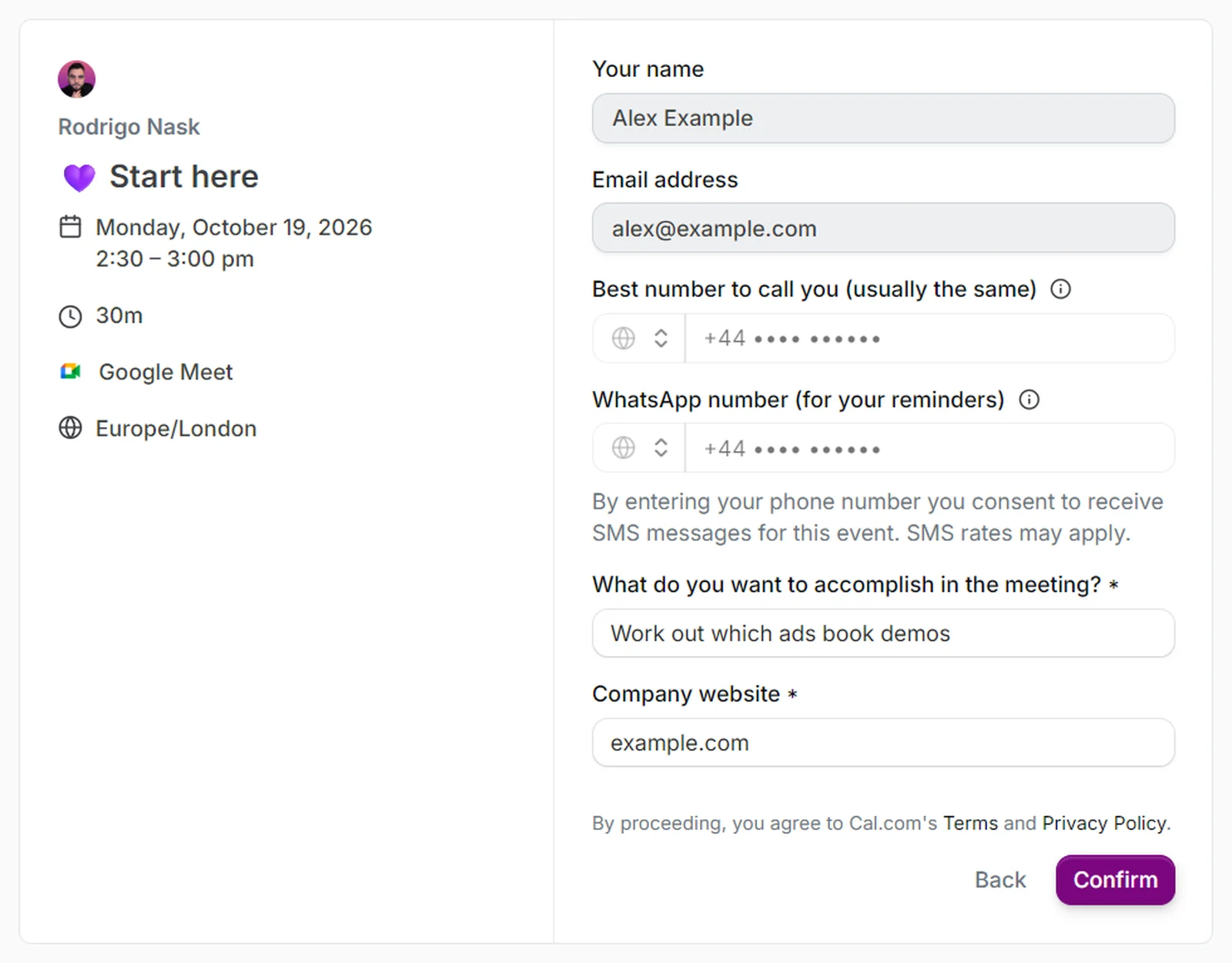The image size is (1232, 963).
Task: Click the Monday, October 19, 2026 date text
Action: point(233,227)
